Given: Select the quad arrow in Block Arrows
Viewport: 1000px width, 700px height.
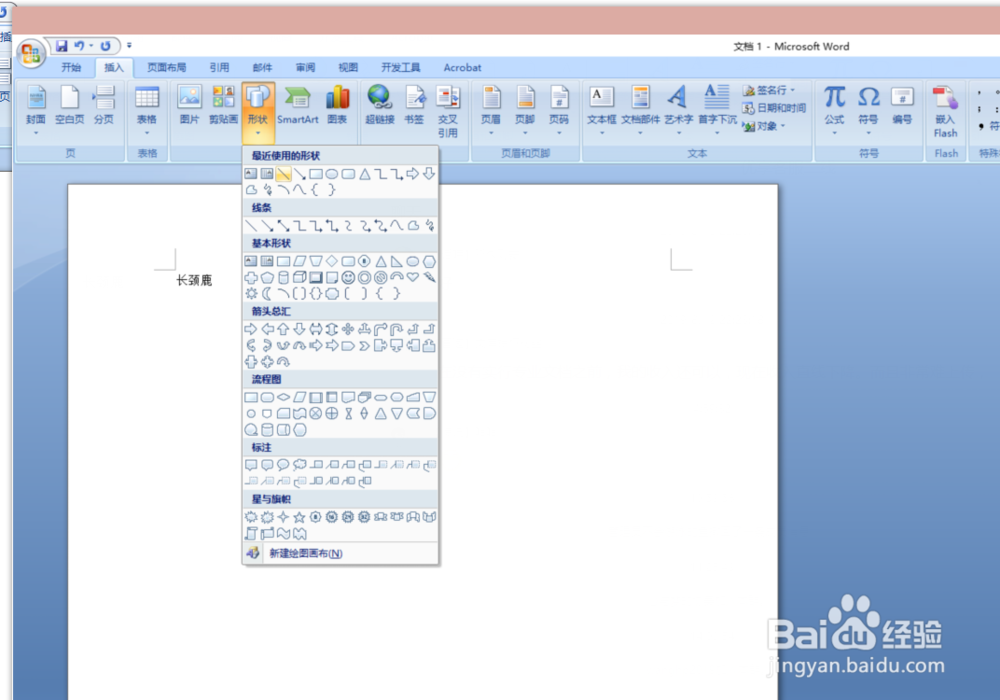Looking at the screenshot, I should (348, 329).
